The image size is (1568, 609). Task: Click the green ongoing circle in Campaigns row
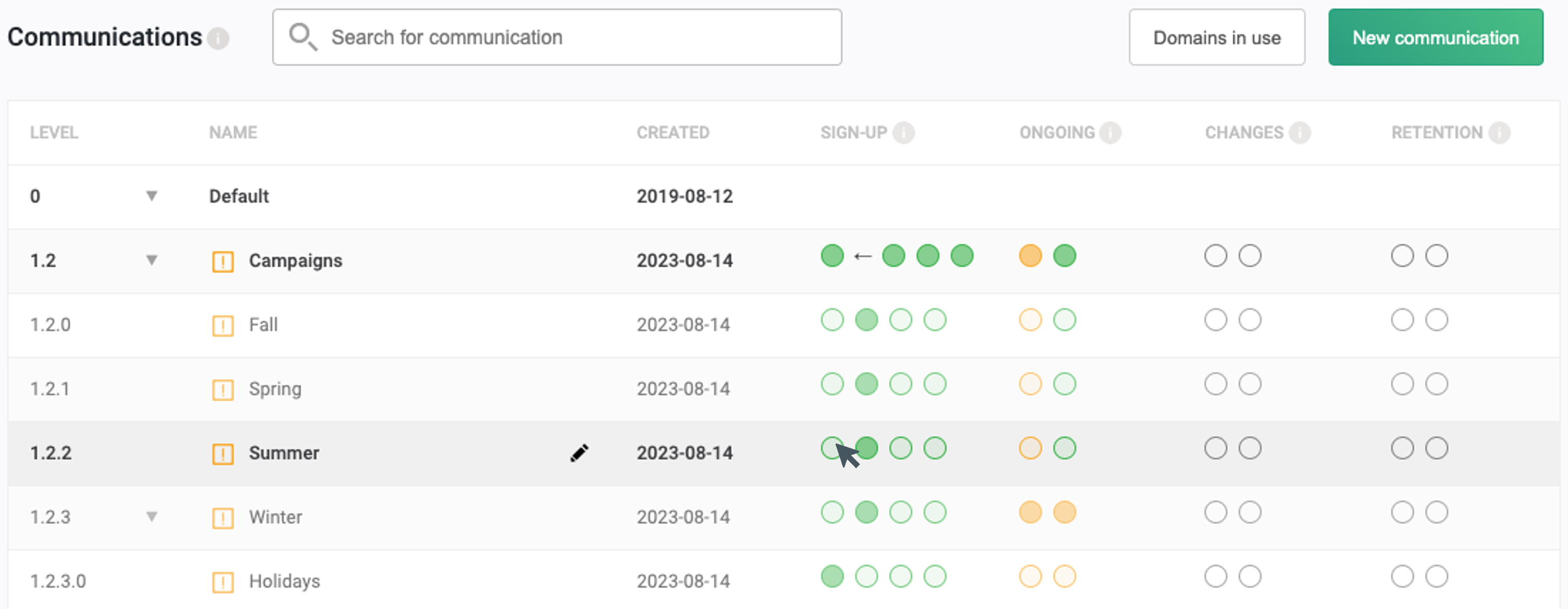(x=1064, y=255)
